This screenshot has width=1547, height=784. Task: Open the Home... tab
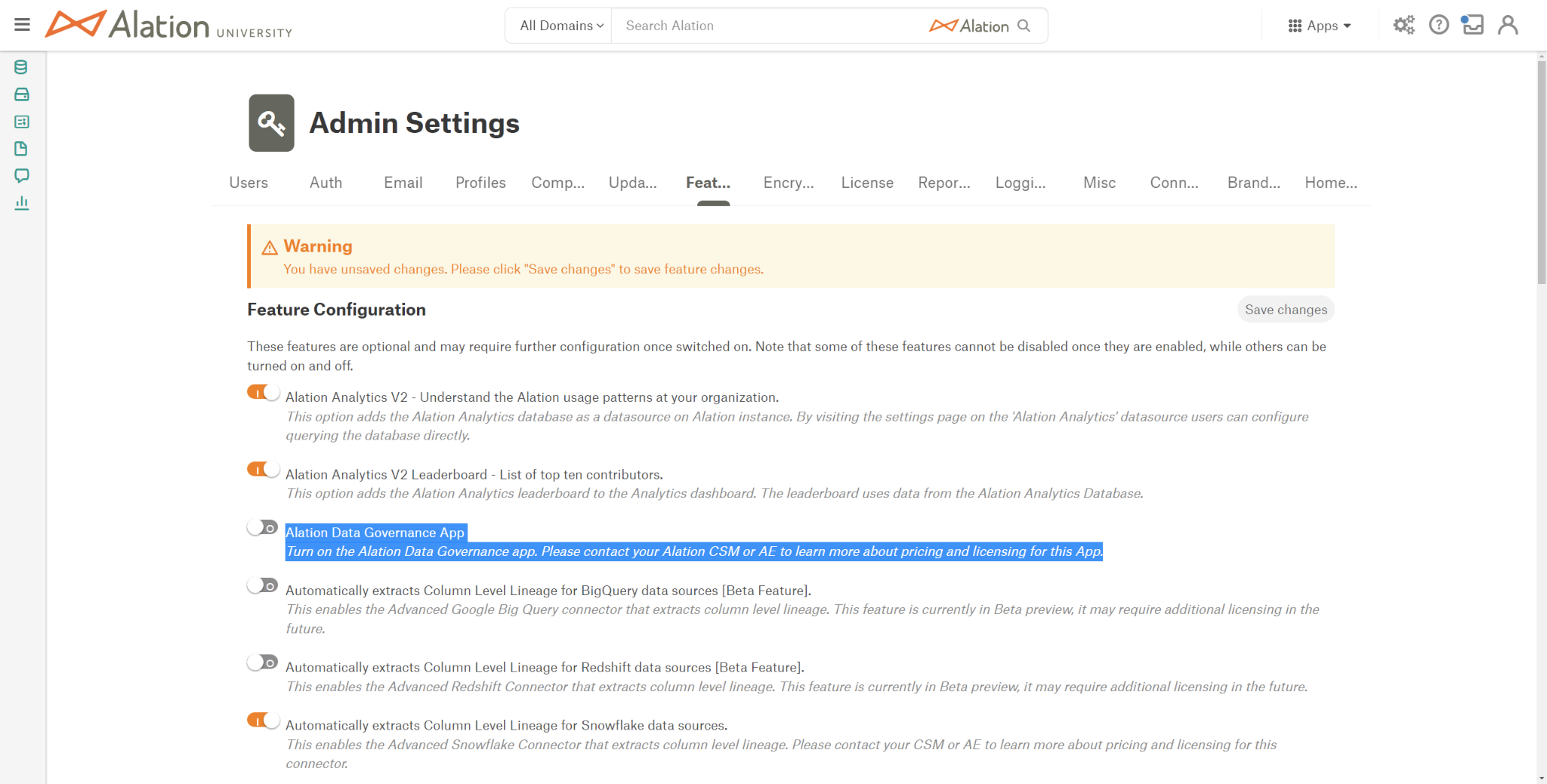pyautogui.click(x=1331, y=183)
